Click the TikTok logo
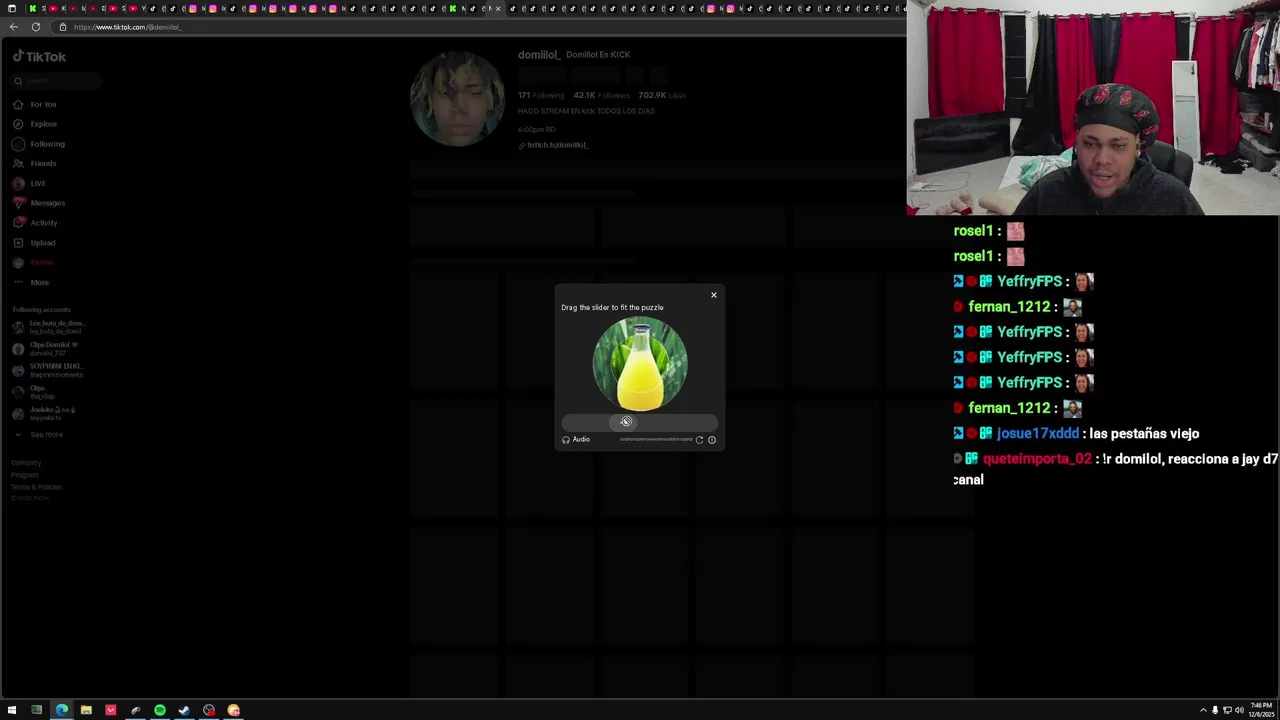The height and width of the screenshot is (720, 1280). (40, 57)
